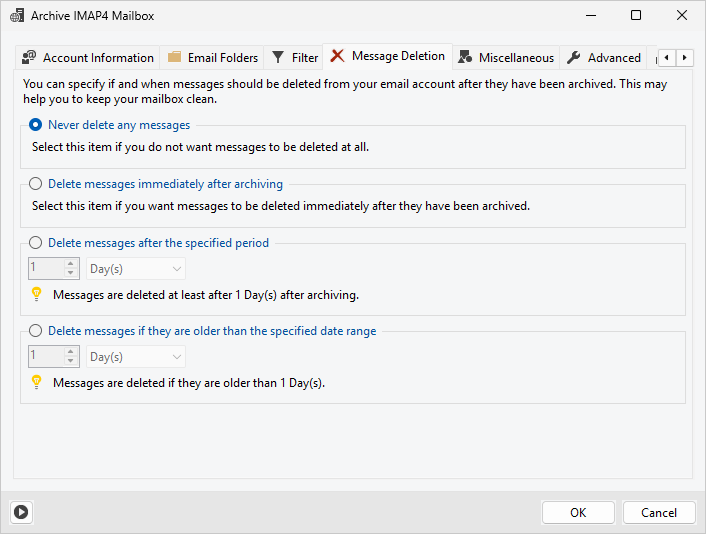Choose Delete messages after the specified period

tap(37, 243)
